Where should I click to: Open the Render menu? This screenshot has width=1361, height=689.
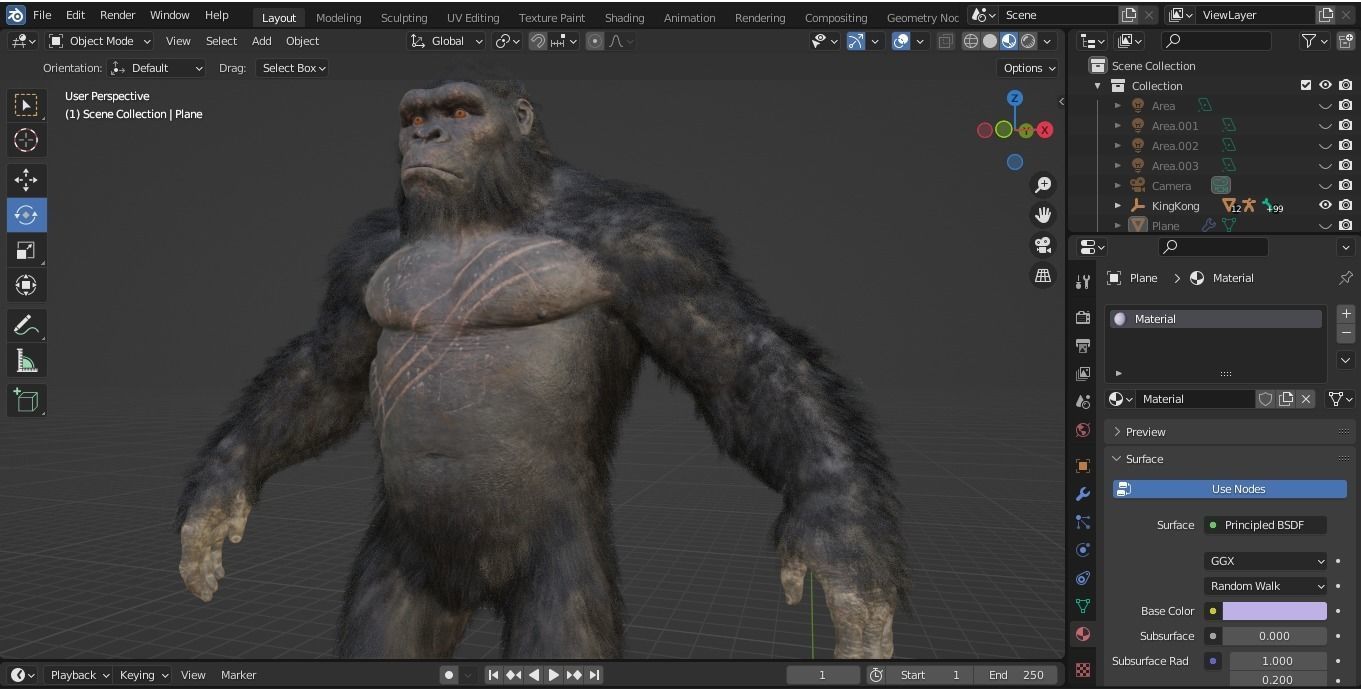117,15
